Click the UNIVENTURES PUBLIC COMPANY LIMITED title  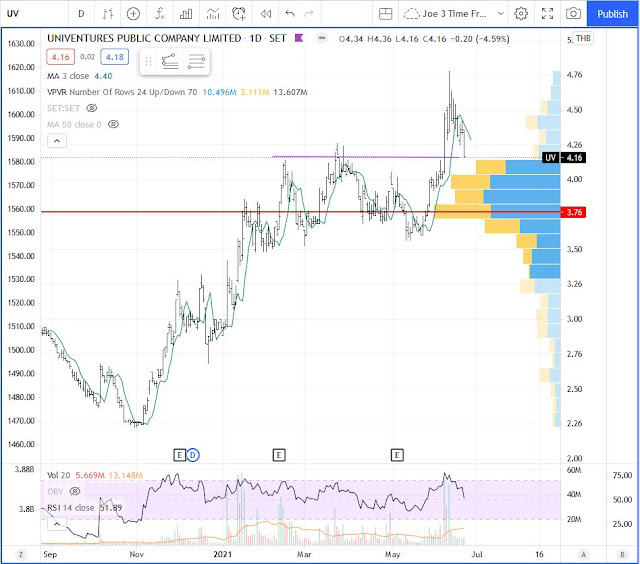tap(144, 38)
